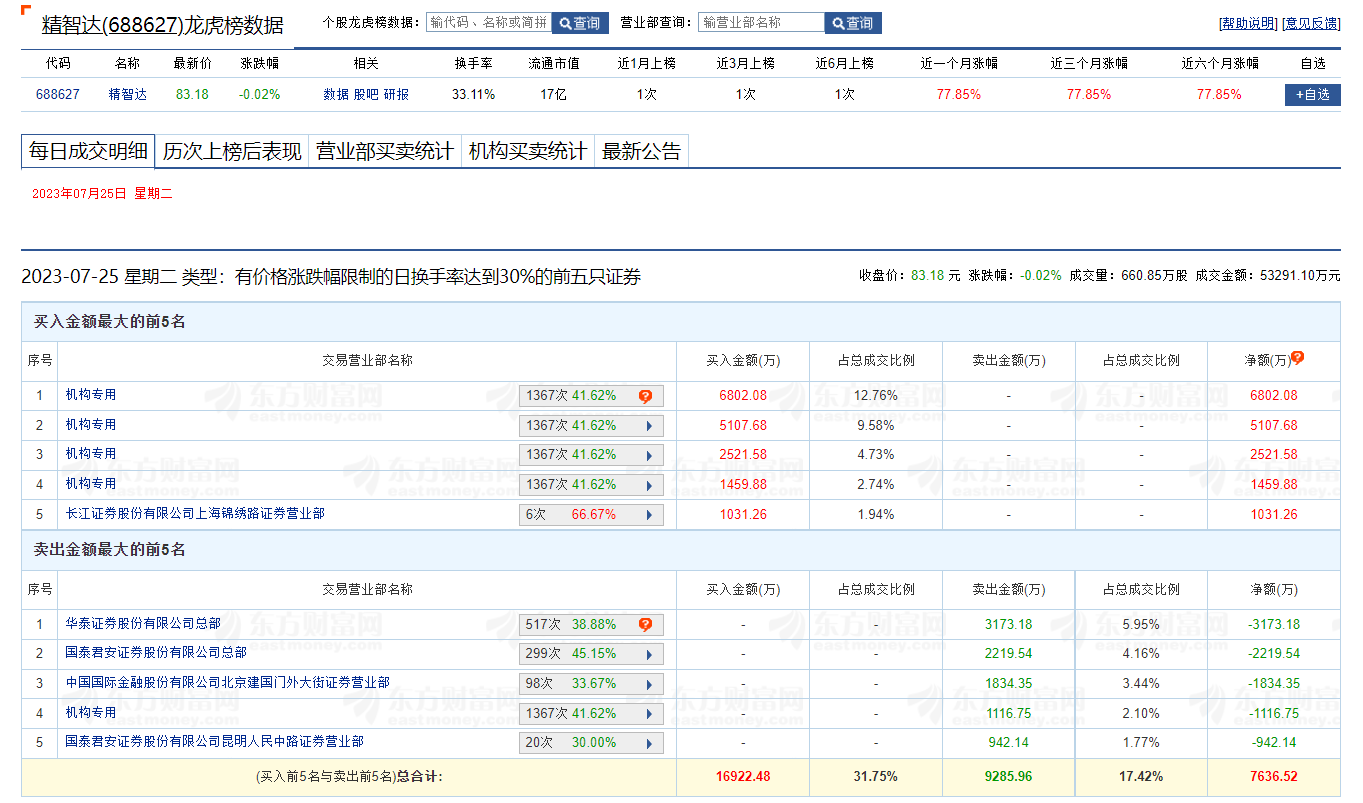Add the stock via +自选 button
The image size is (1363, 803).
click(x=1312, y=95)
